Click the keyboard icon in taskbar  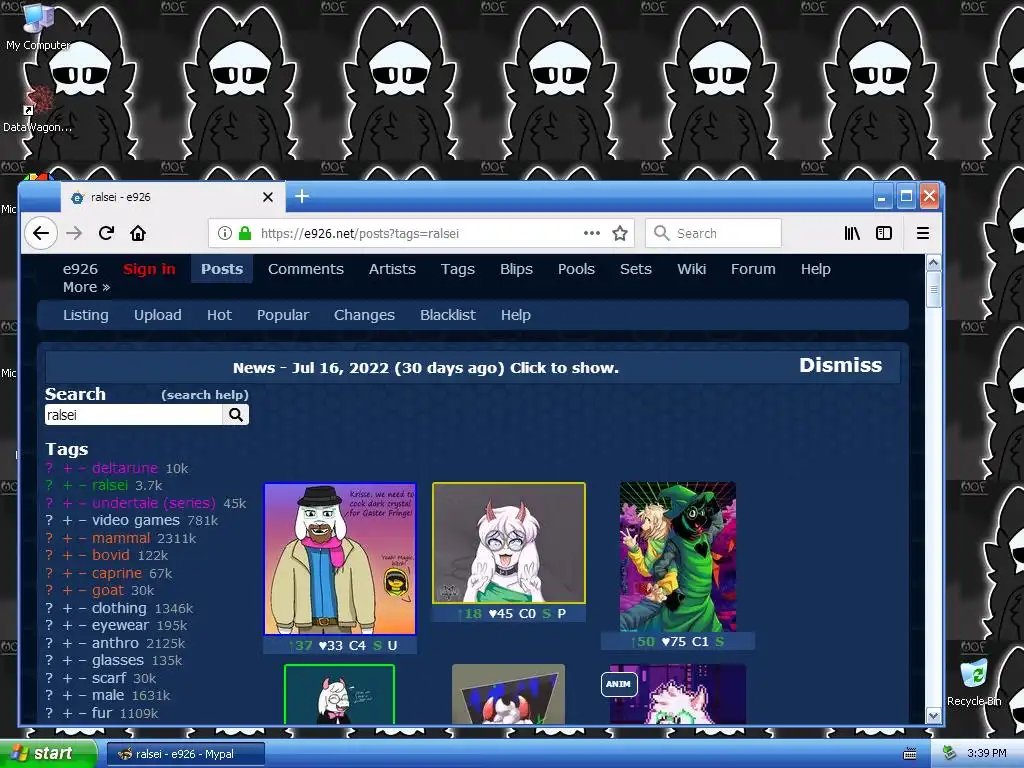point(910,754)
